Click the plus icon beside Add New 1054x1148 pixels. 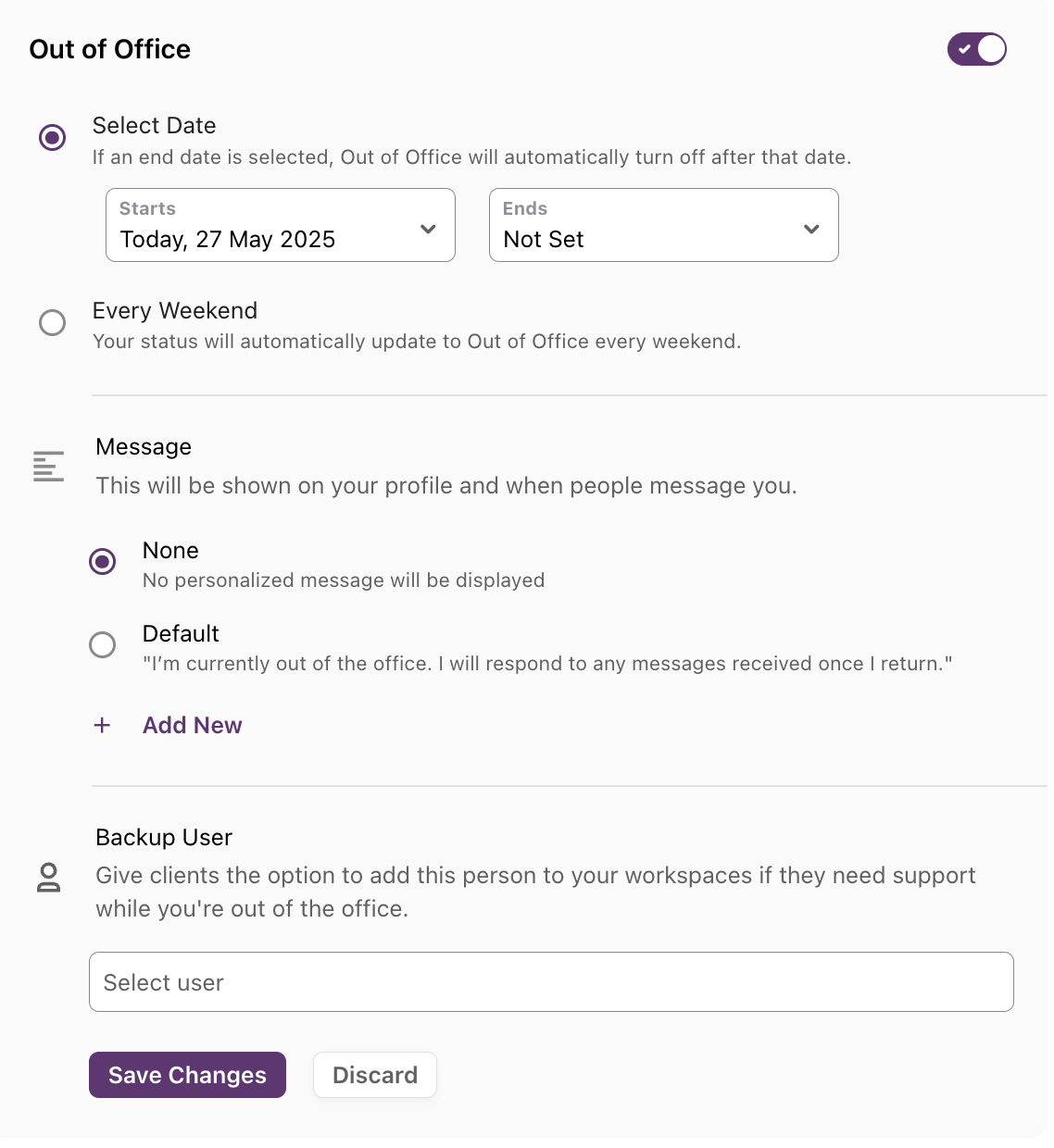pos(102,725)
